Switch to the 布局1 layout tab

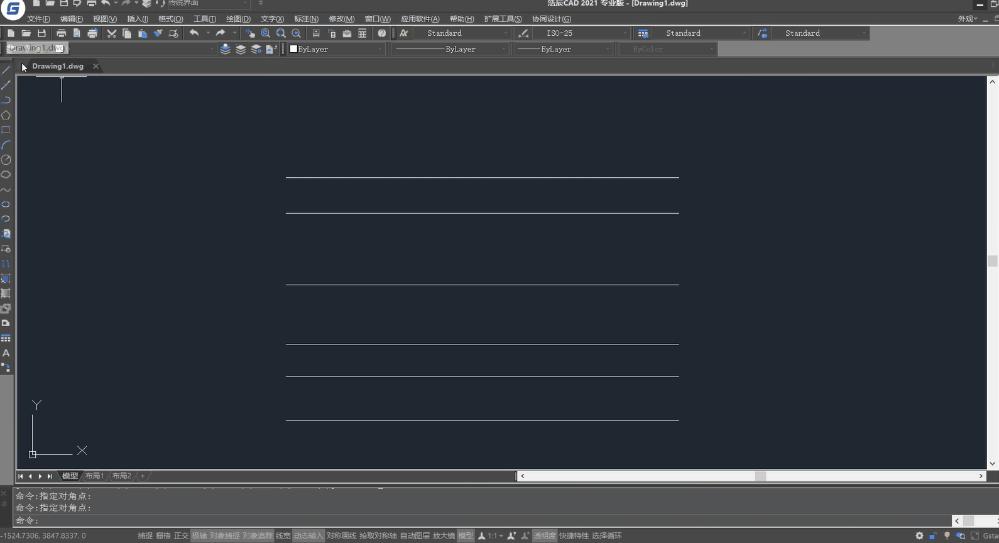(94, 476)
